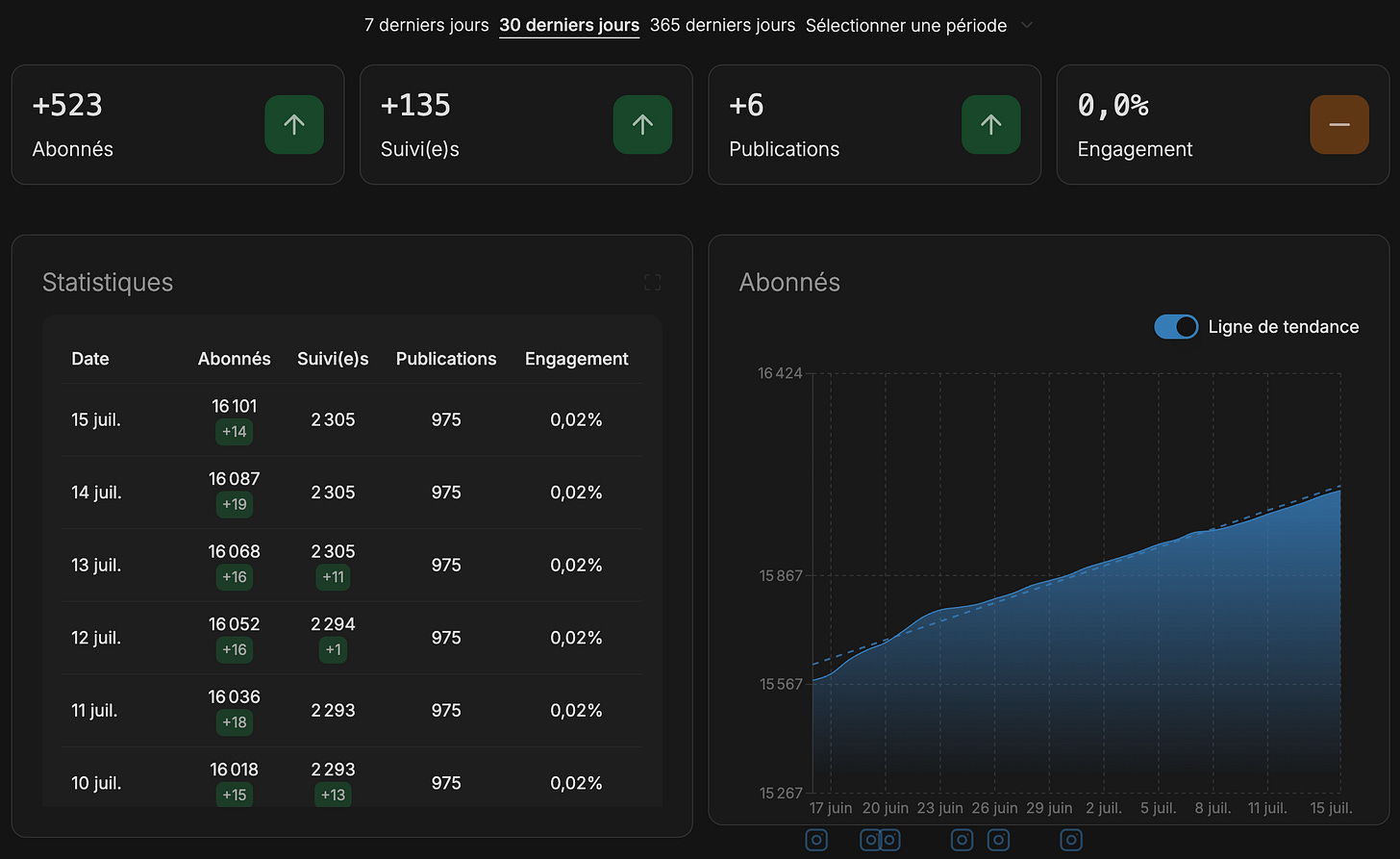The height and width of the screenshot is (859, 1400).
Task: Select the 15 juil. row date
Action: pos(96,420)
